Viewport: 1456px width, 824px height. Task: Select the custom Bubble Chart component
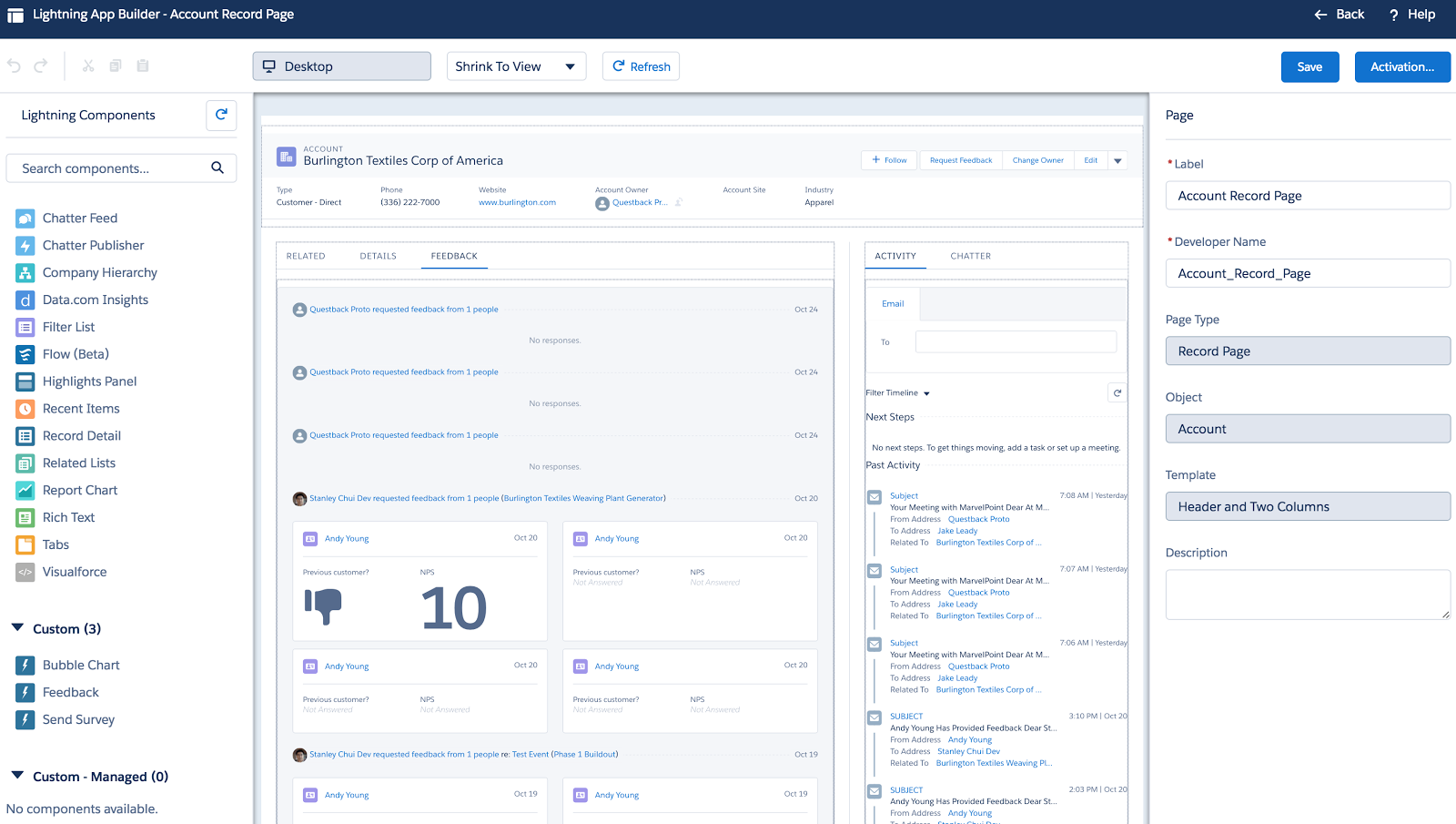(81, 665)
